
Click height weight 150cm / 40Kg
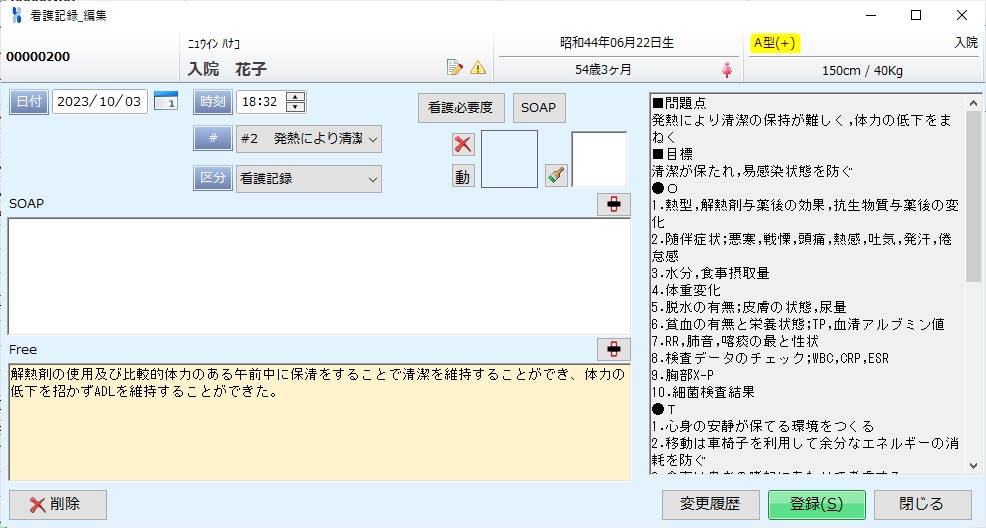[862, 70]
